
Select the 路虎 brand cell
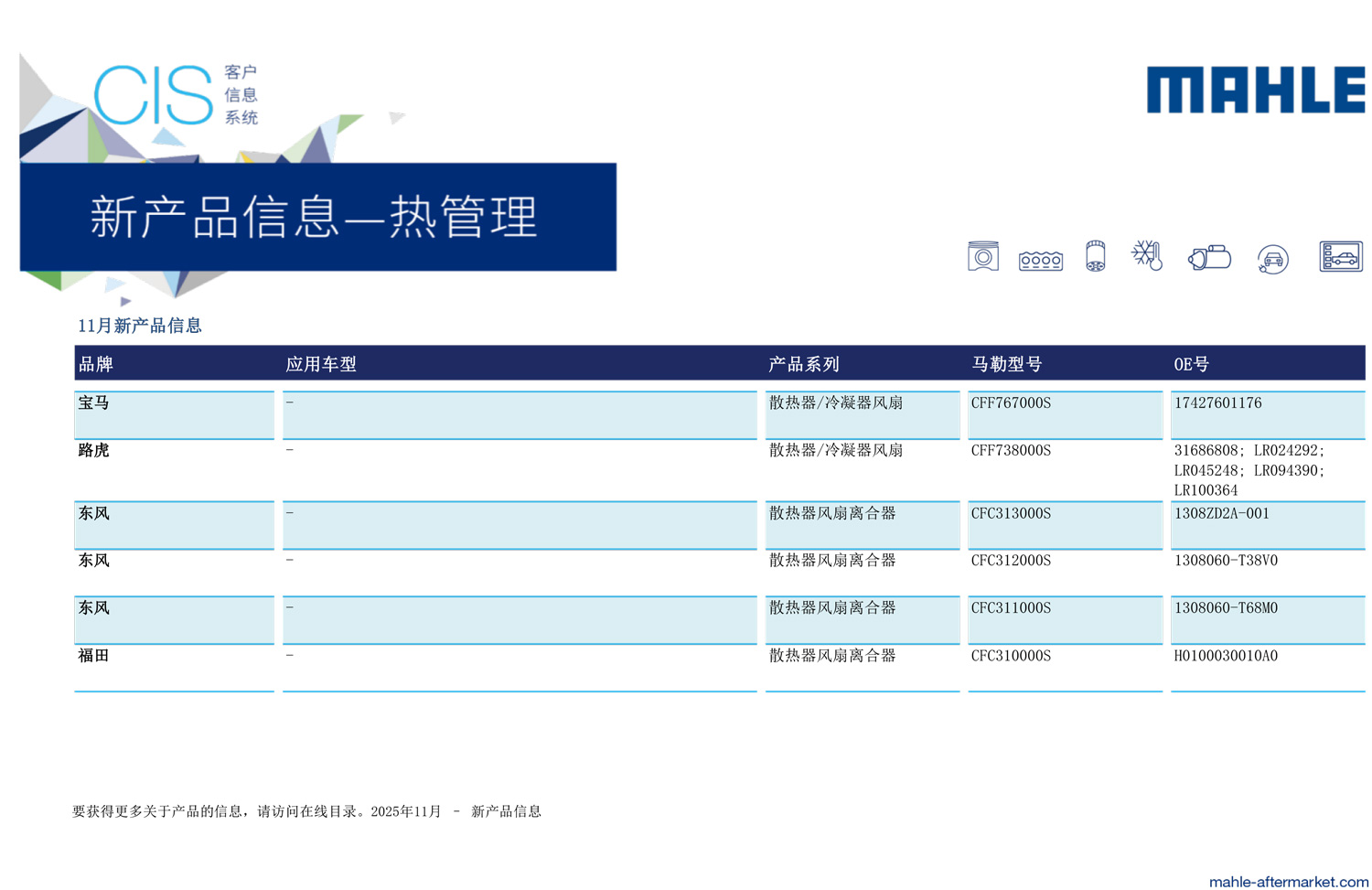pyautogui.click(x=94, y=451)
